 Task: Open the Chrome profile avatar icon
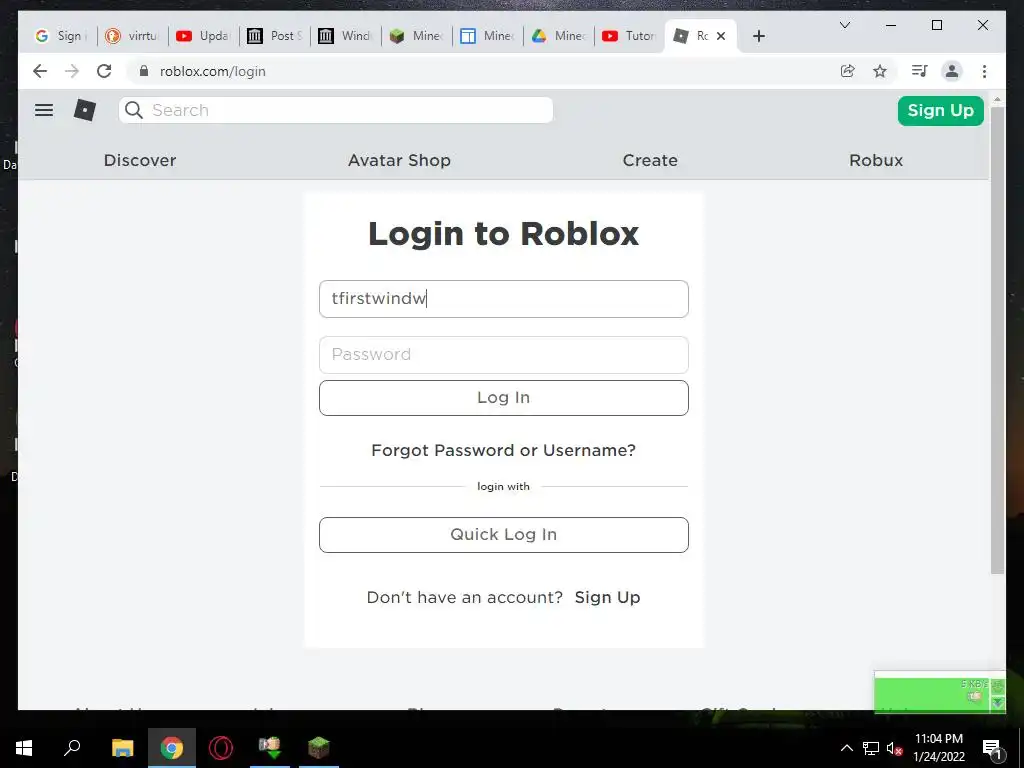coord(952,71)
